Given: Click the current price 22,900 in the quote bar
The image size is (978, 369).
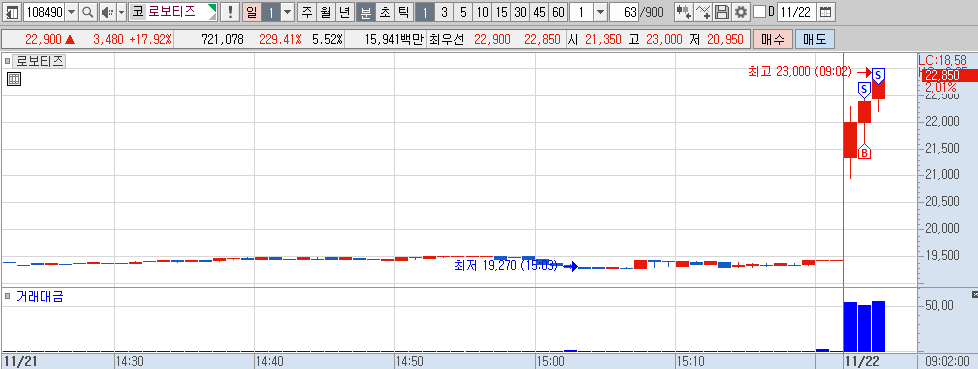Looking at the screenshot, I should click(x=43, y=39).
